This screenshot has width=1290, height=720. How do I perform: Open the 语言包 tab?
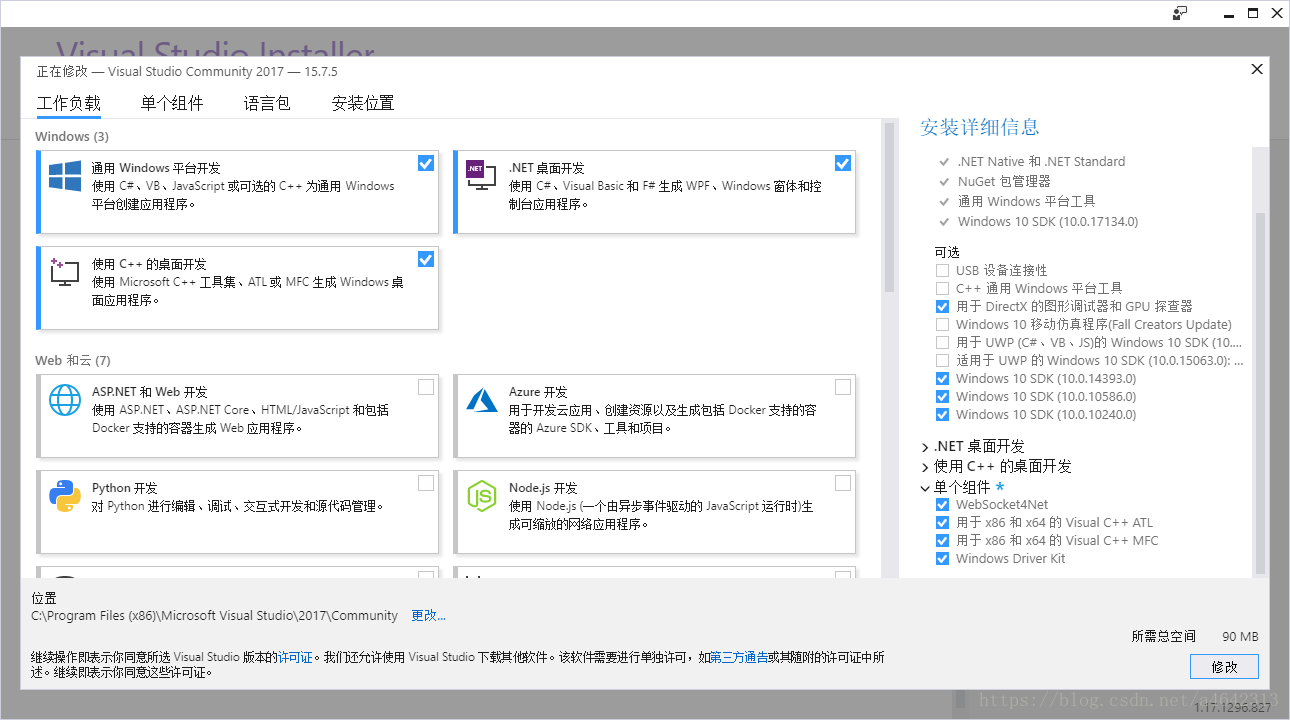tap(267, 103)
